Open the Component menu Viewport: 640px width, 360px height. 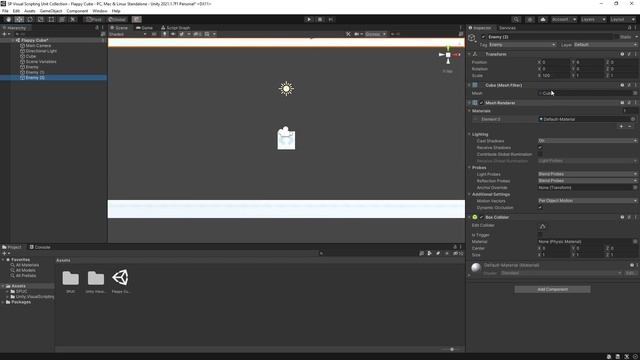tap(77, 11)
